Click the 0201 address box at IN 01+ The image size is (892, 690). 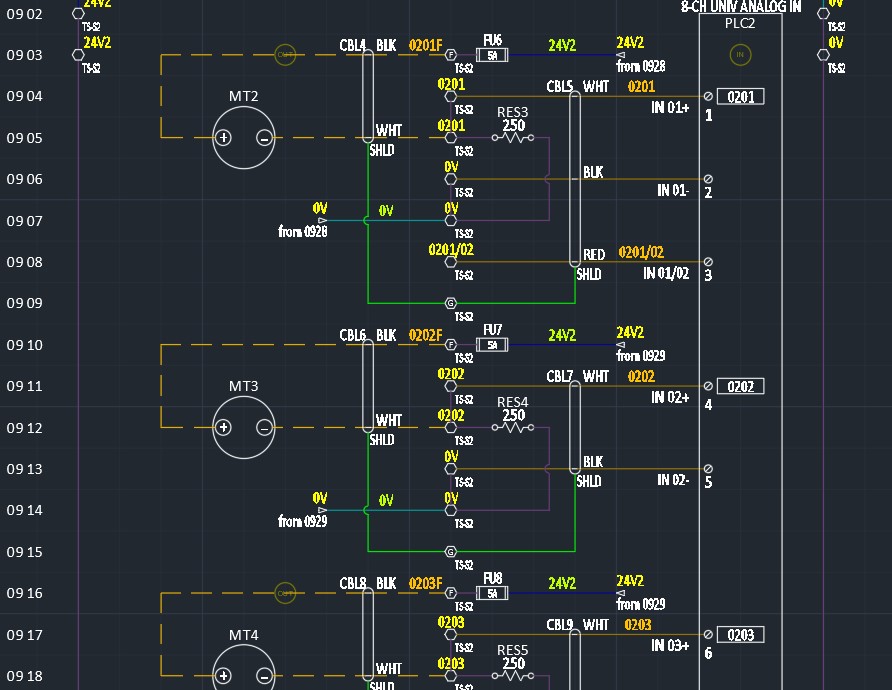pos(741,96)
